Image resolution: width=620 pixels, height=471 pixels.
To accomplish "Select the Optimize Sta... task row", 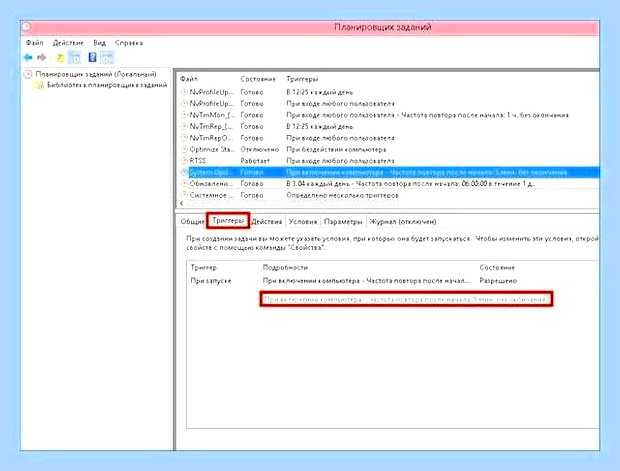I will click(x=389, y=149).
